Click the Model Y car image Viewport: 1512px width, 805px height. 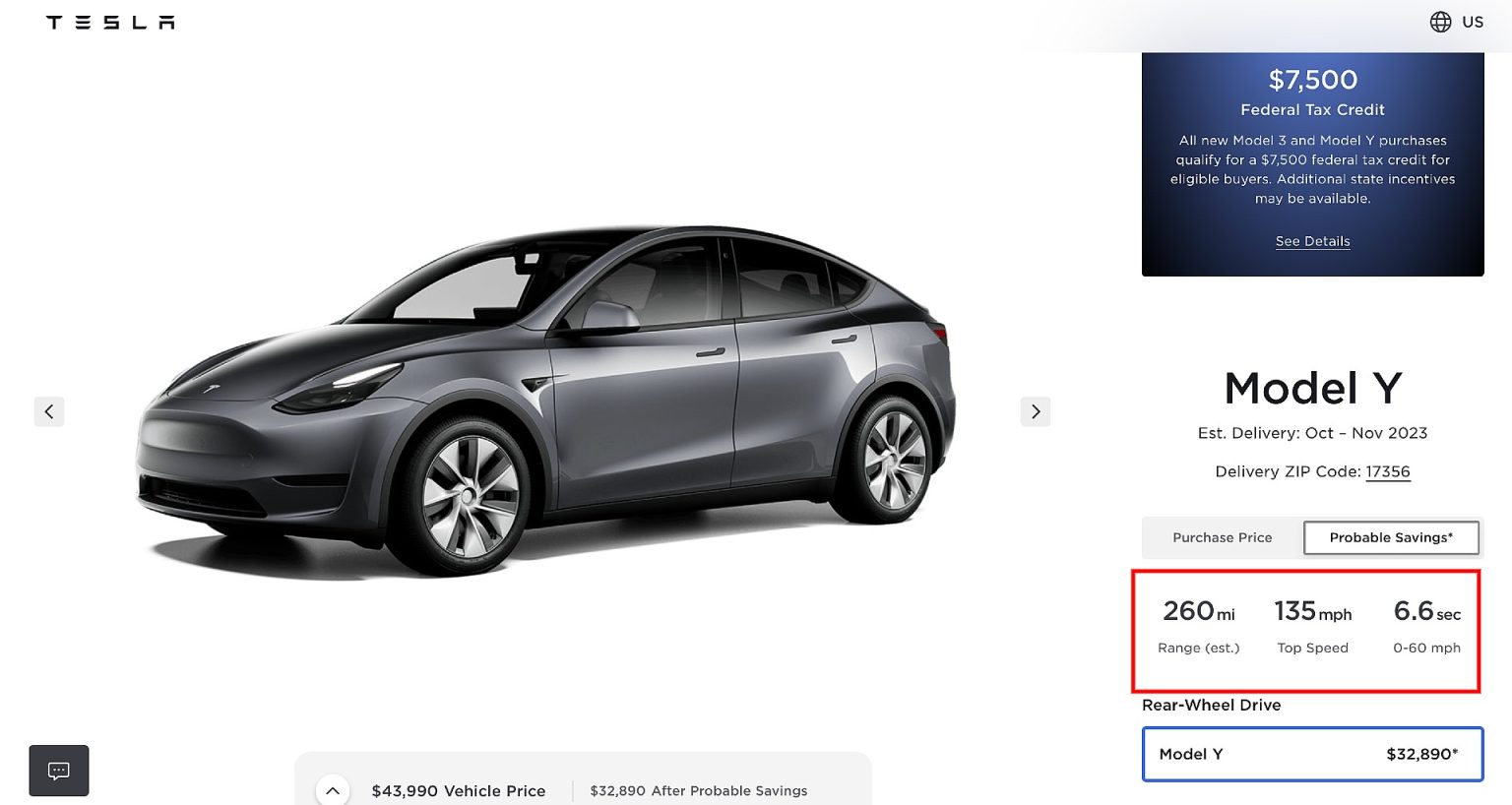coord(546,402)
